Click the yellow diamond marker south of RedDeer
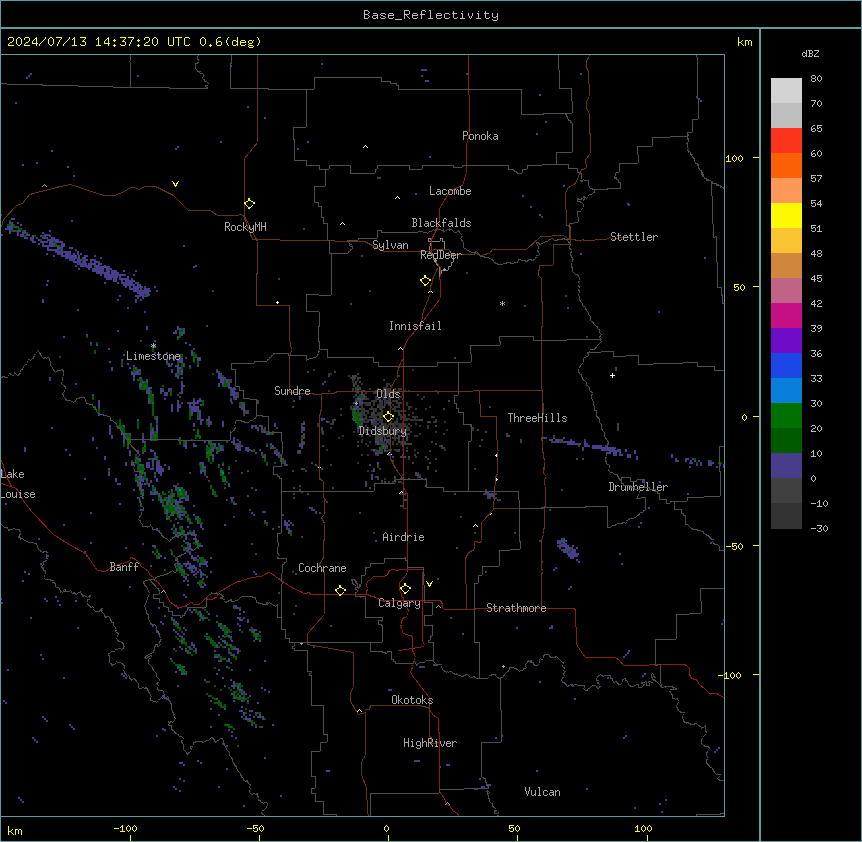 [426, 281]
